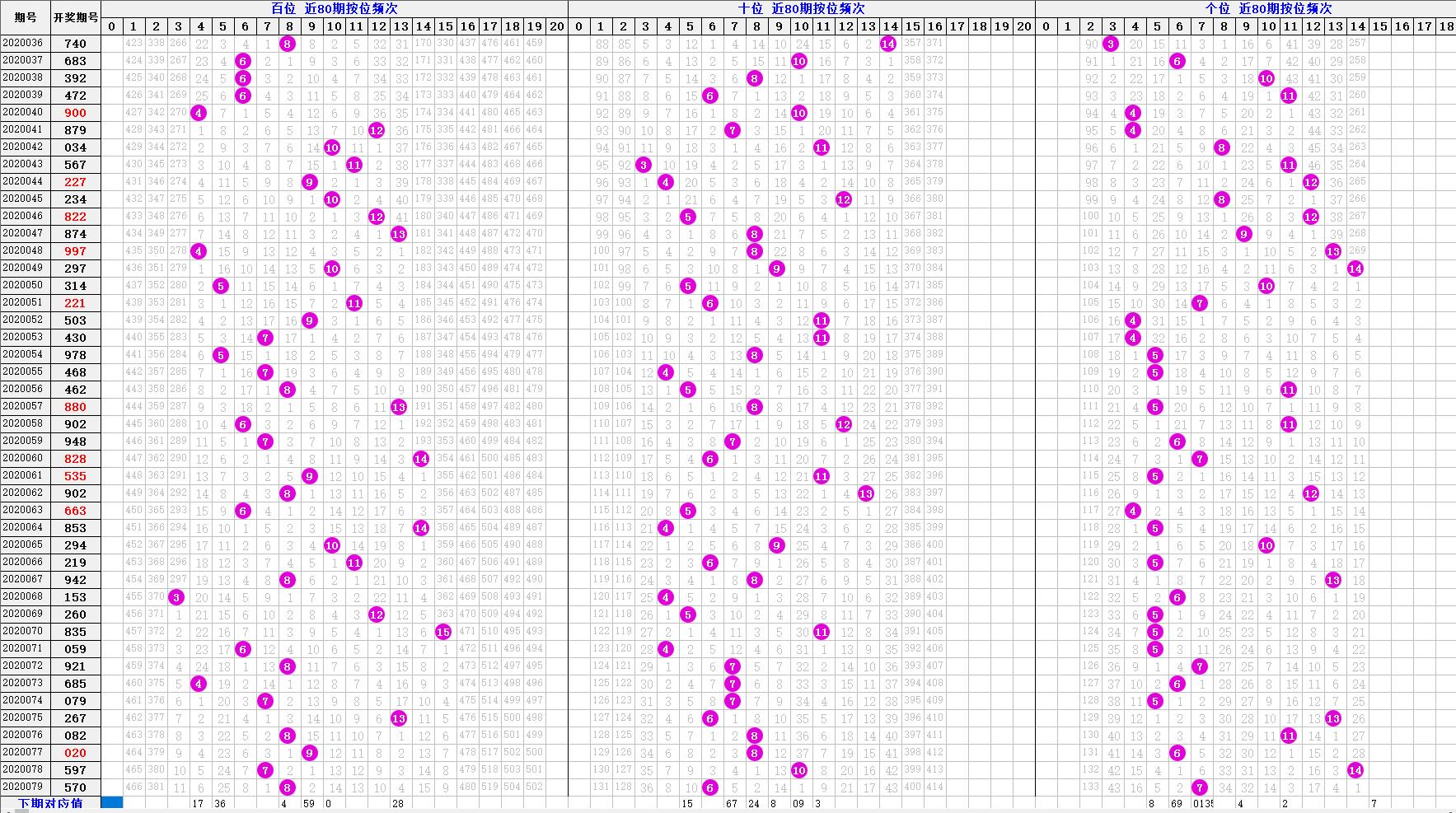Click the bottom row value 36
The height and width of the screenshot is (813, 1456).
(x=221, y=803)
